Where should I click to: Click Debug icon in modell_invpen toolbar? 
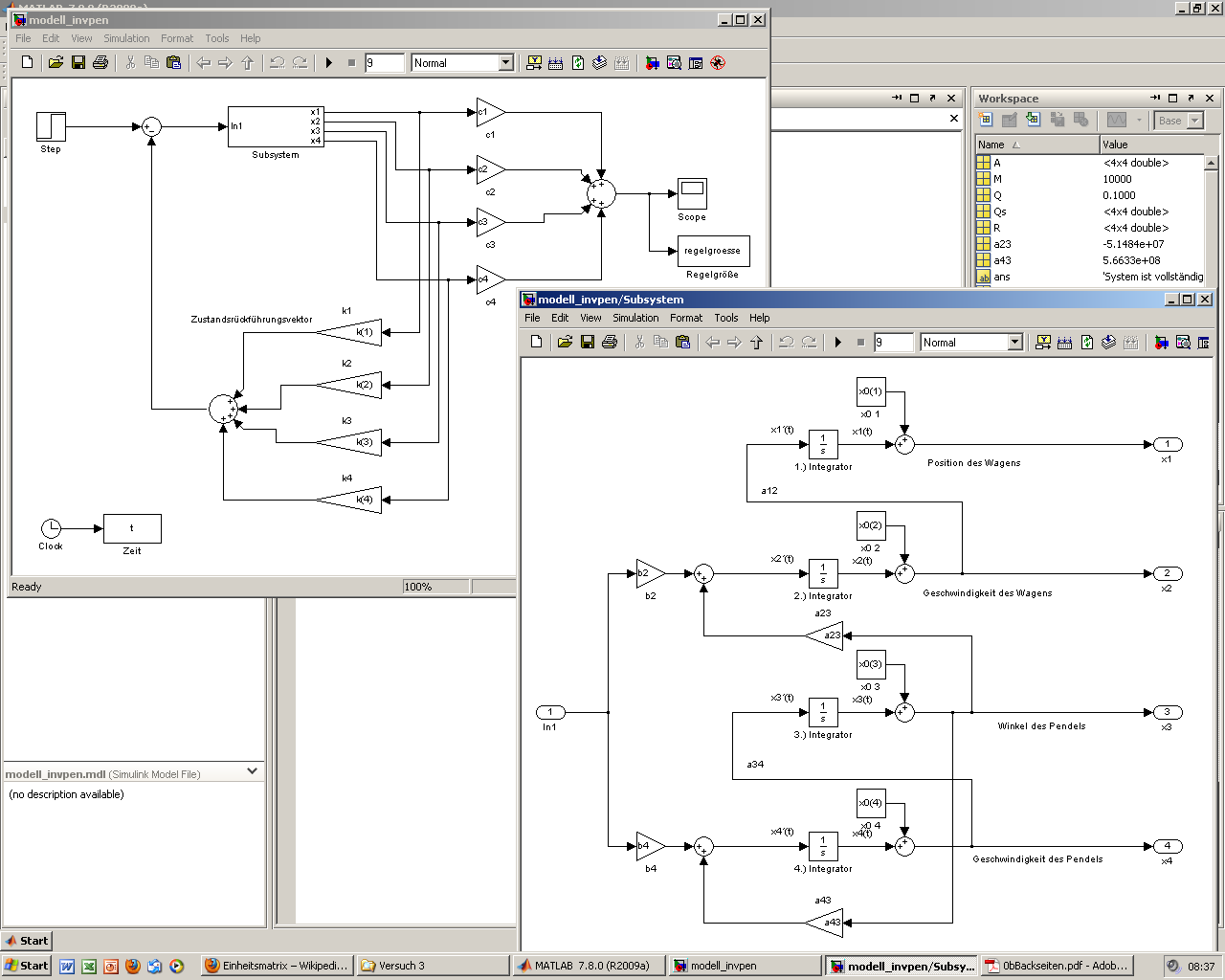click(x=718, y=62)
